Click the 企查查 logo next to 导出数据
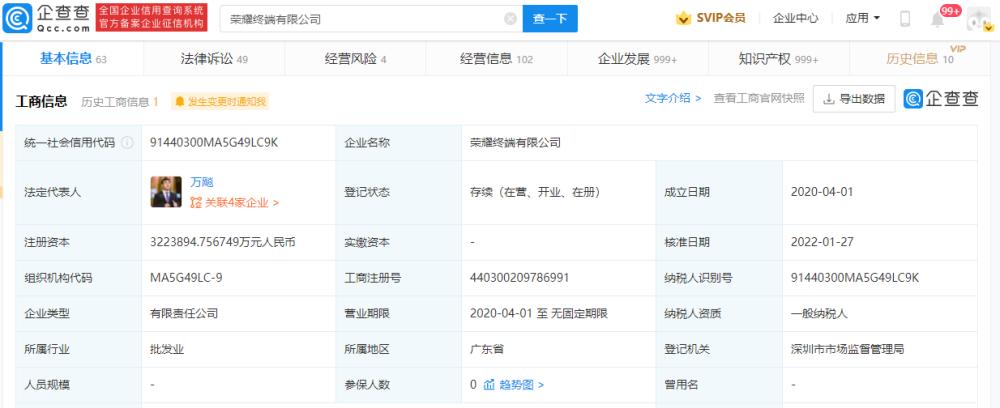 (x=941, y=99)
